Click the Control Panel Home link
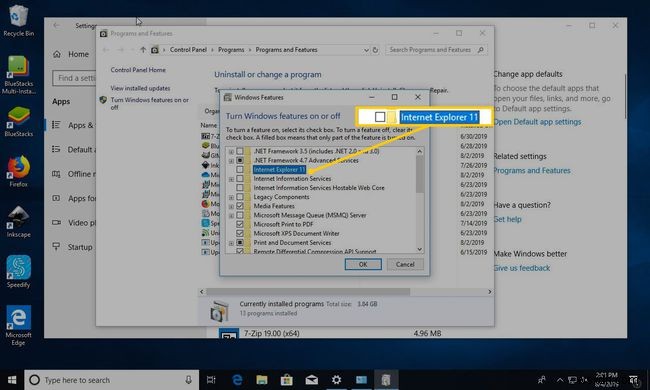The image size is (650, 390). coord(138,70)
